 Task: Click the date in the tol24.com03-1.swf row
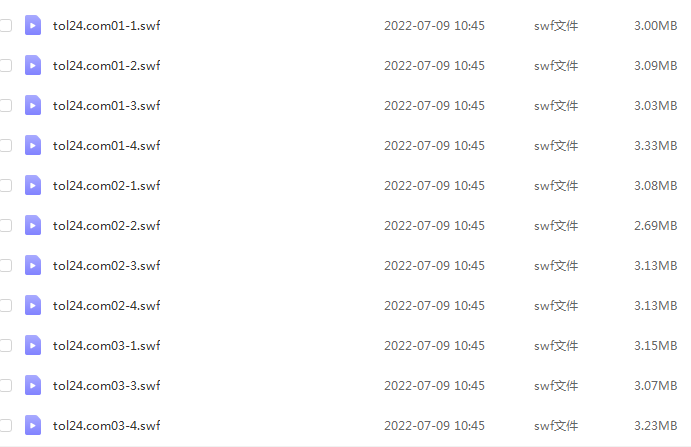click(434, 346)
